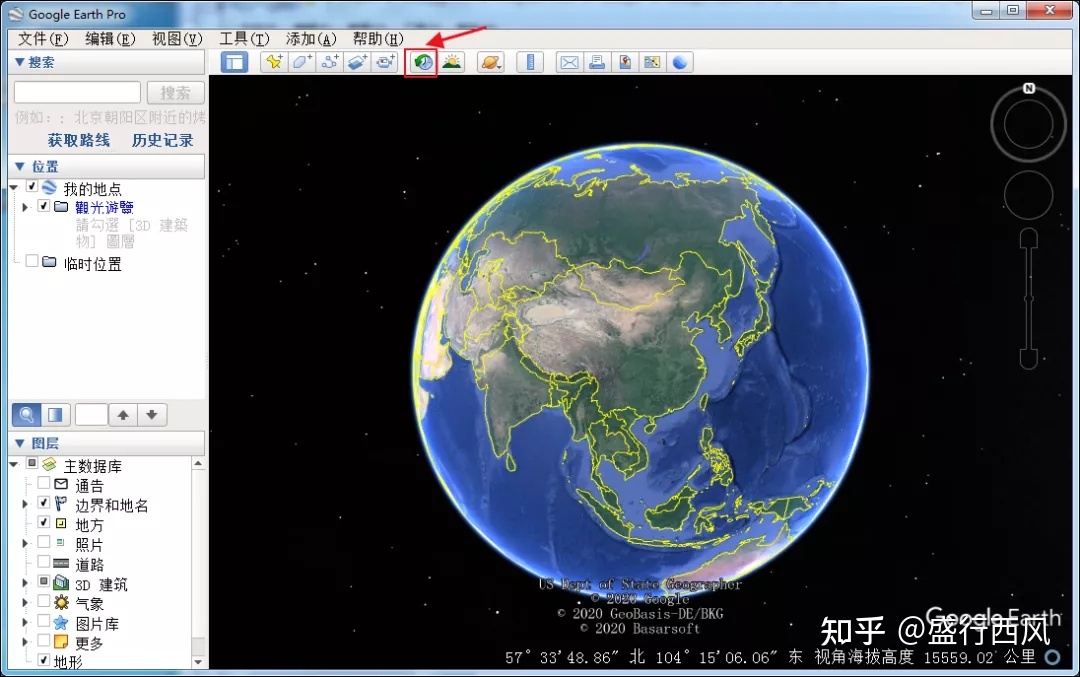Screen dimensions: 1080x677
Task: Add a new placemark with pushpin icon
Action: pyautogui.click(x=274, y=63)
